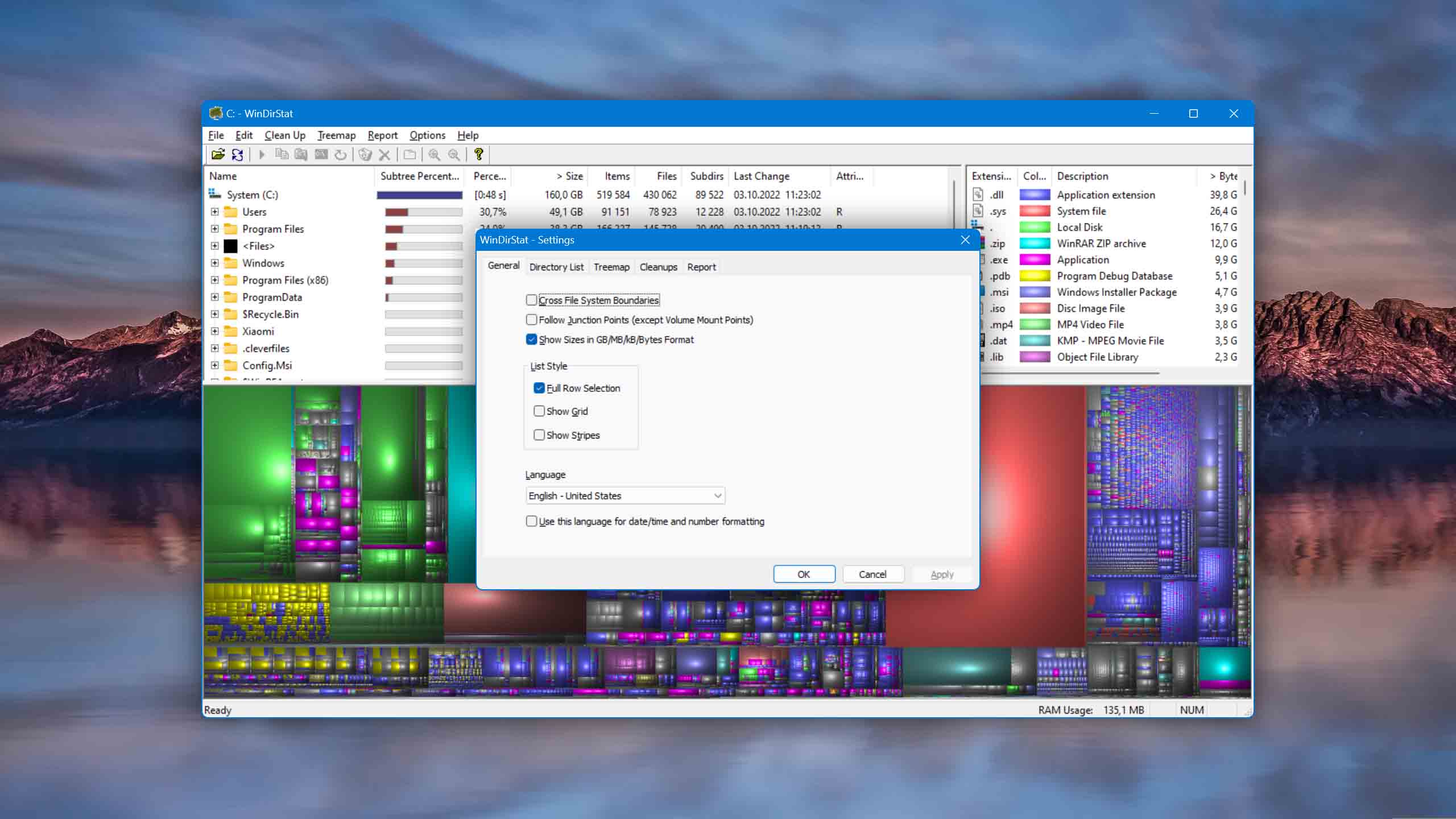Click the Command Prompt Here toolbar icon
This screenshot has width=1456, height=819.
pyautogui.click(x=321, y=154)
